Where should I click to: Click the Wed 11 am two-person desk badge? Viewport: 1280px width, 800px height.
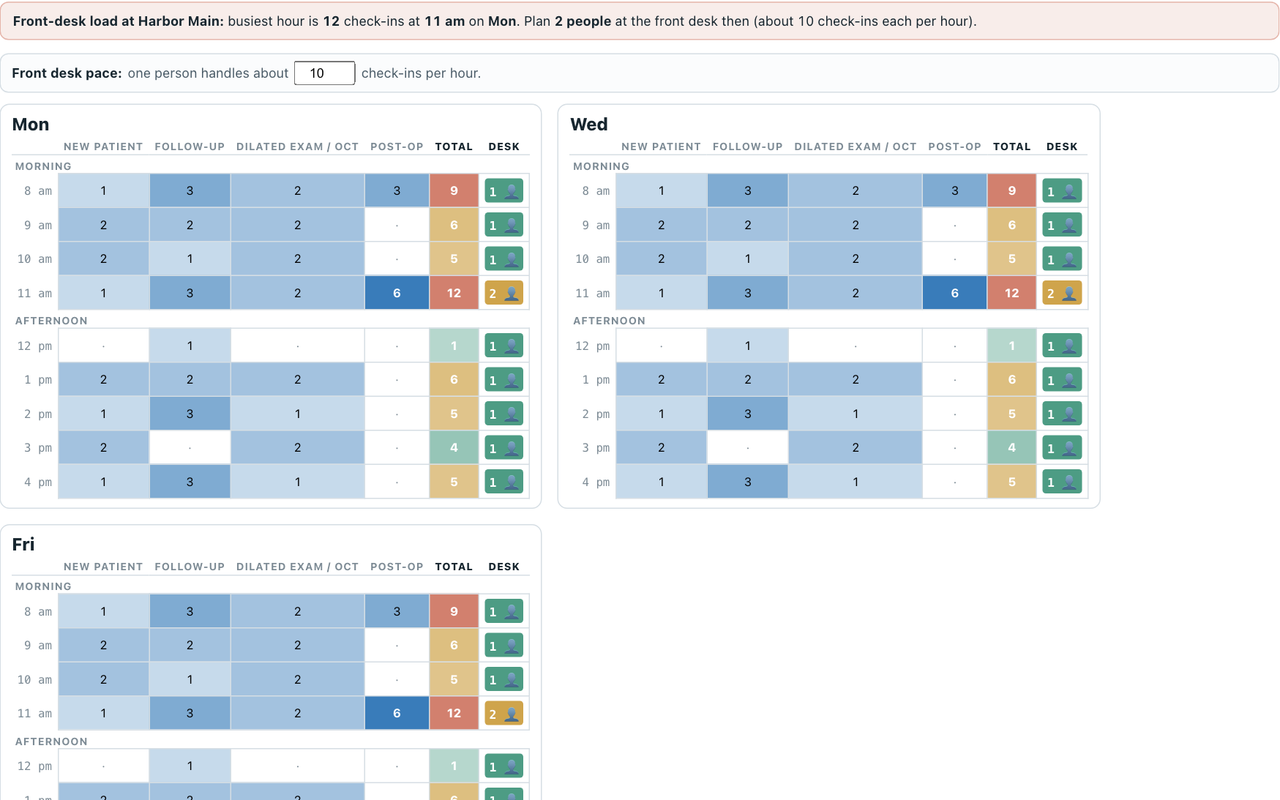(x=1062, y=293)
